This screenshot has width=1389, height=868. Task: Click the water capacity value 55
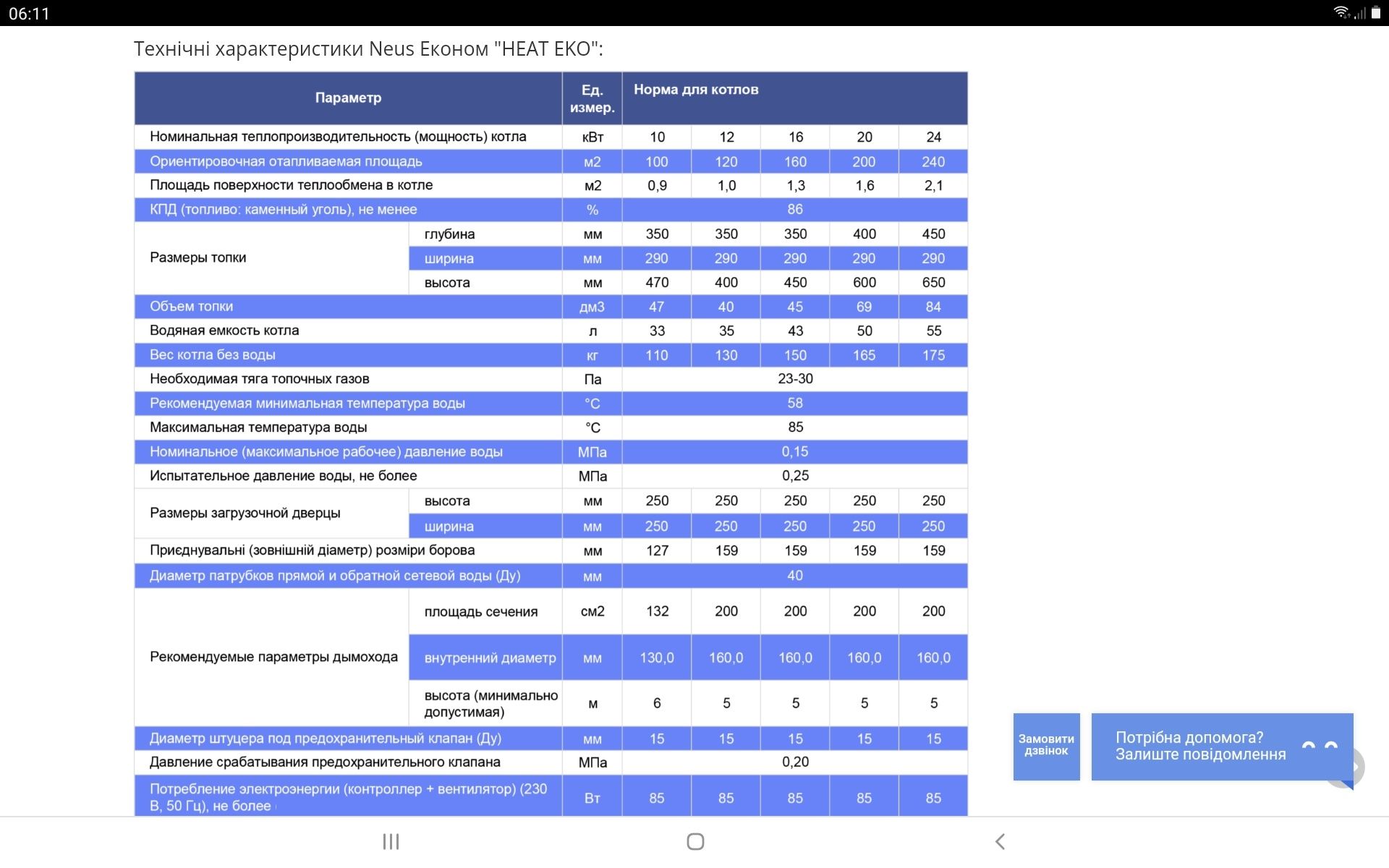click(x=933, y=331)
